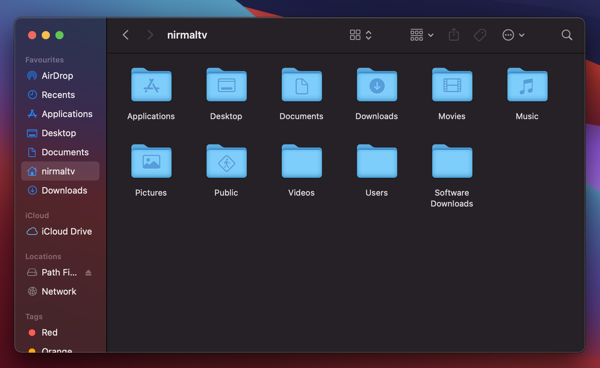Eject the Path Fi... volume
The height and width of the screenshot is (368, 600).
(88, 273)
